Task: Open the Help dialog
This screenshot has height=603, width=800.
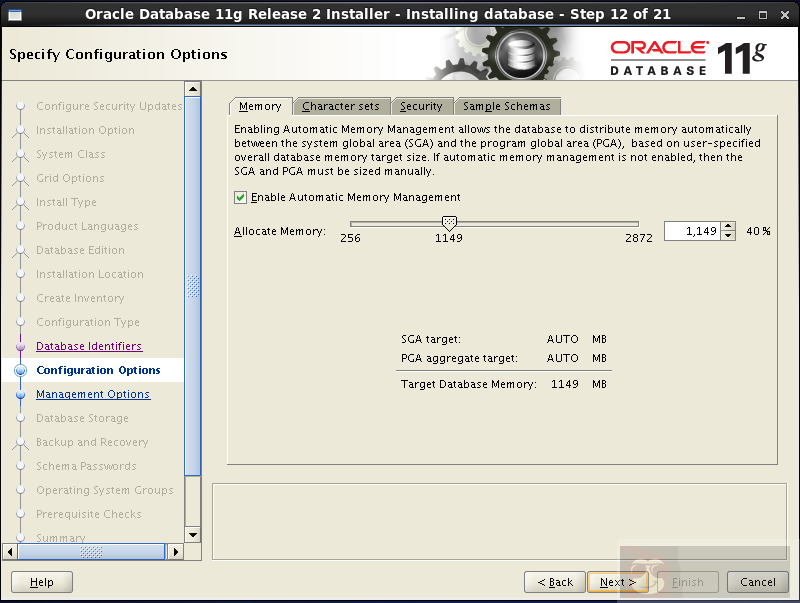Action: pos(41,581)
